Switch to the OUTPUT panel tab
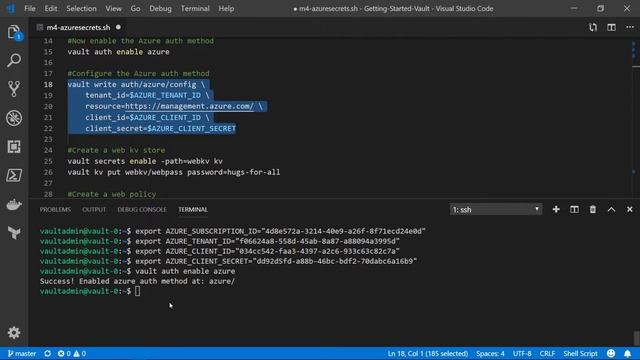 pos(94,209)
